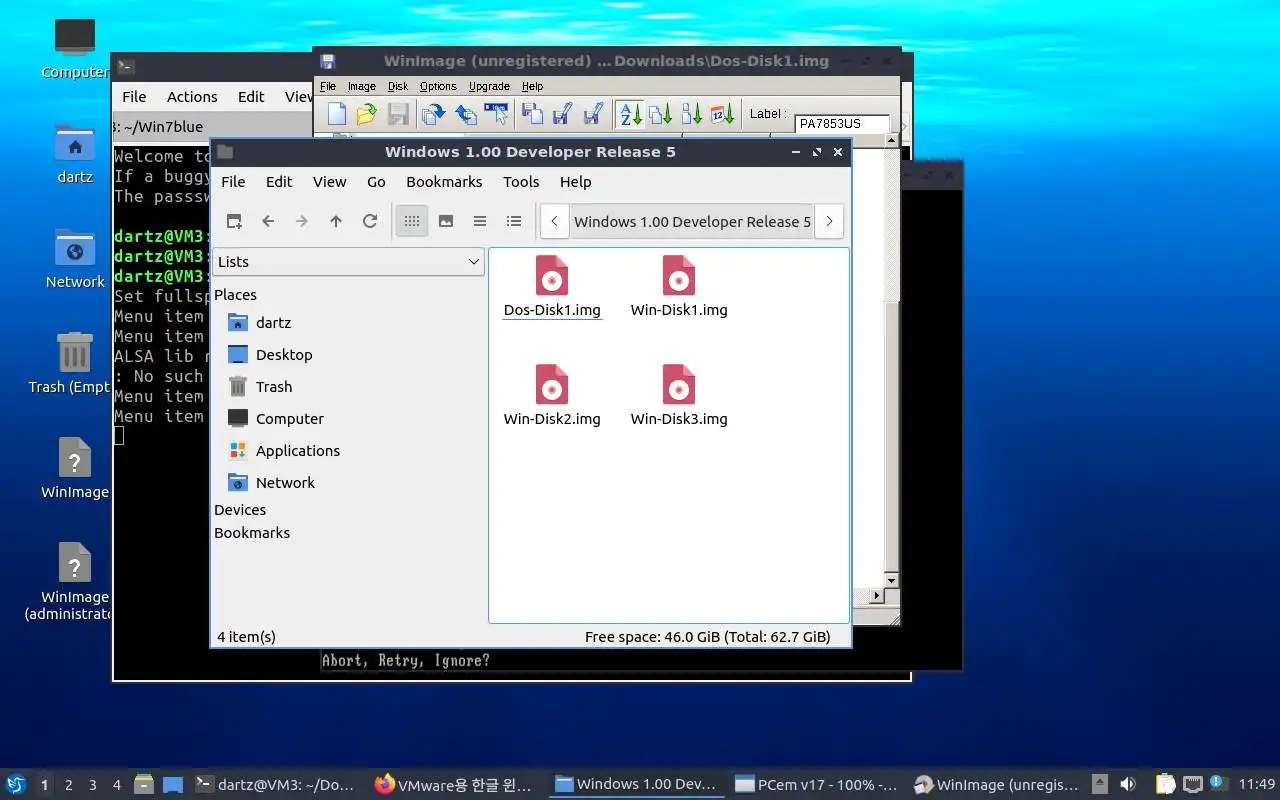Screen dimensions: 1280x800
Task: Sort by date in WinImage toolbar
Action: (x=723, y=114)
